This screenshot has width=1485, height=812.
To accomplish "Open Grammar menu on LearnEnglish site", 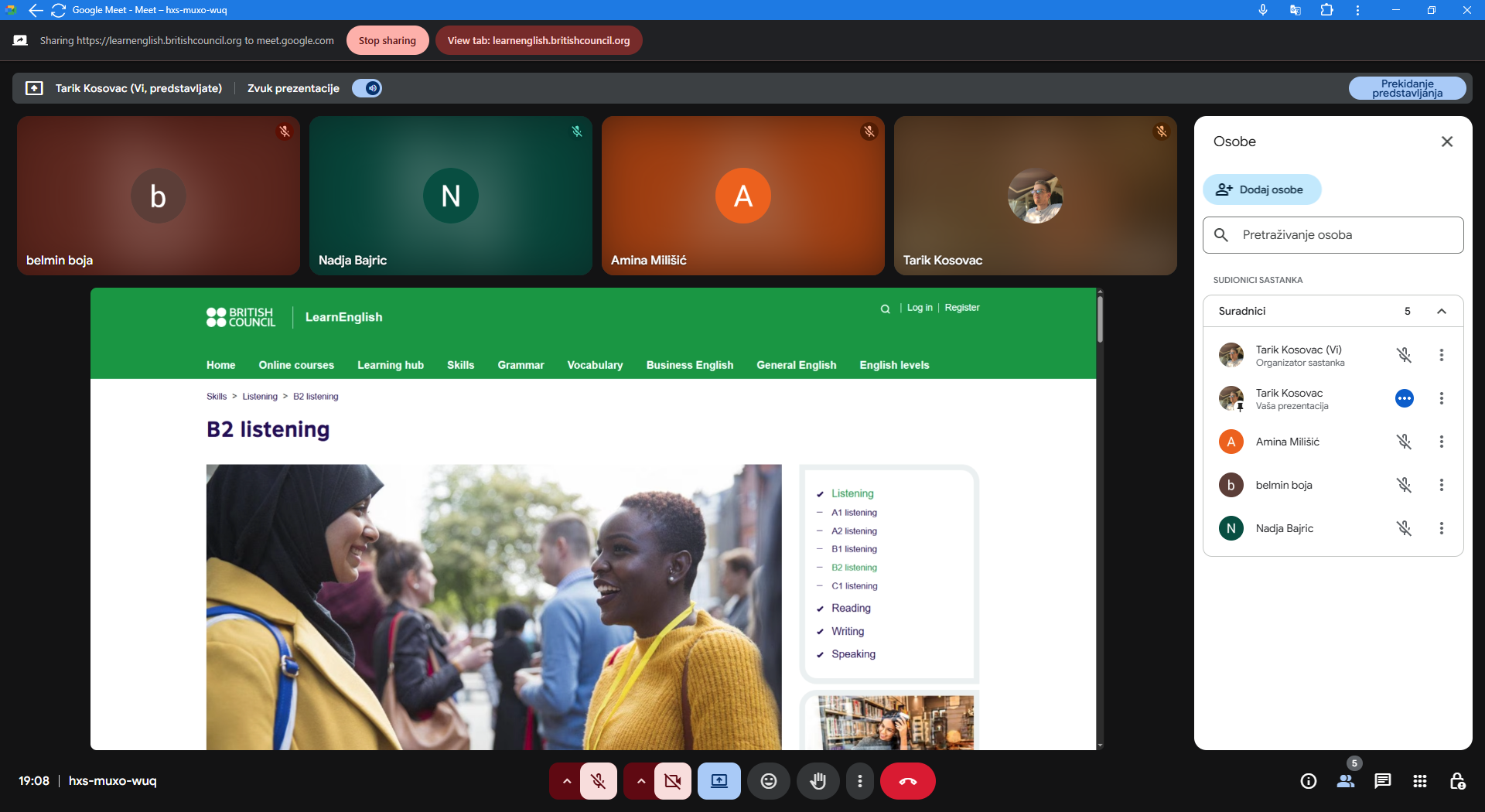I will 521,365.
